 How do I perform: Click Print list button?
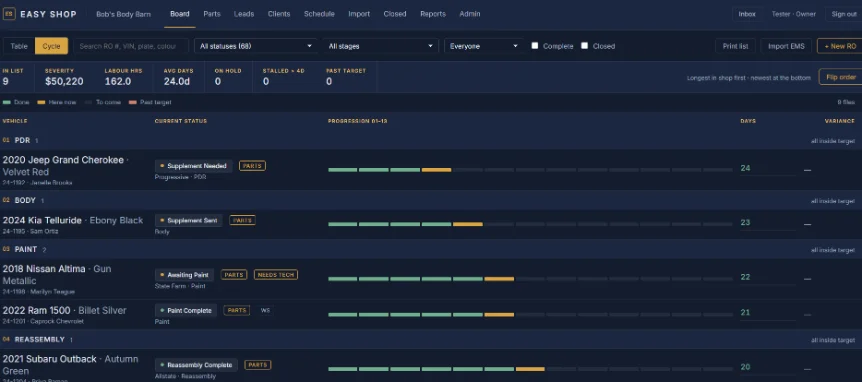point(735,46)
